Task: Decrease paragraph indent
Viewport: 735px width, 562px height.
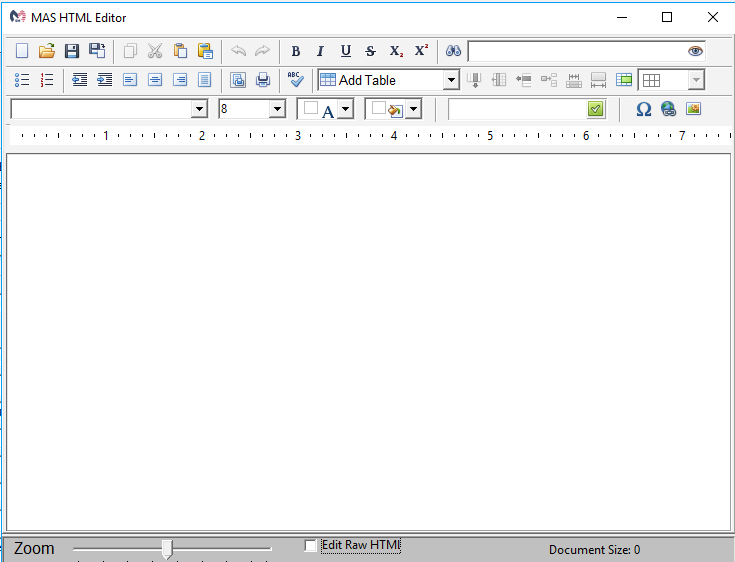Action: tap(80, 80)
